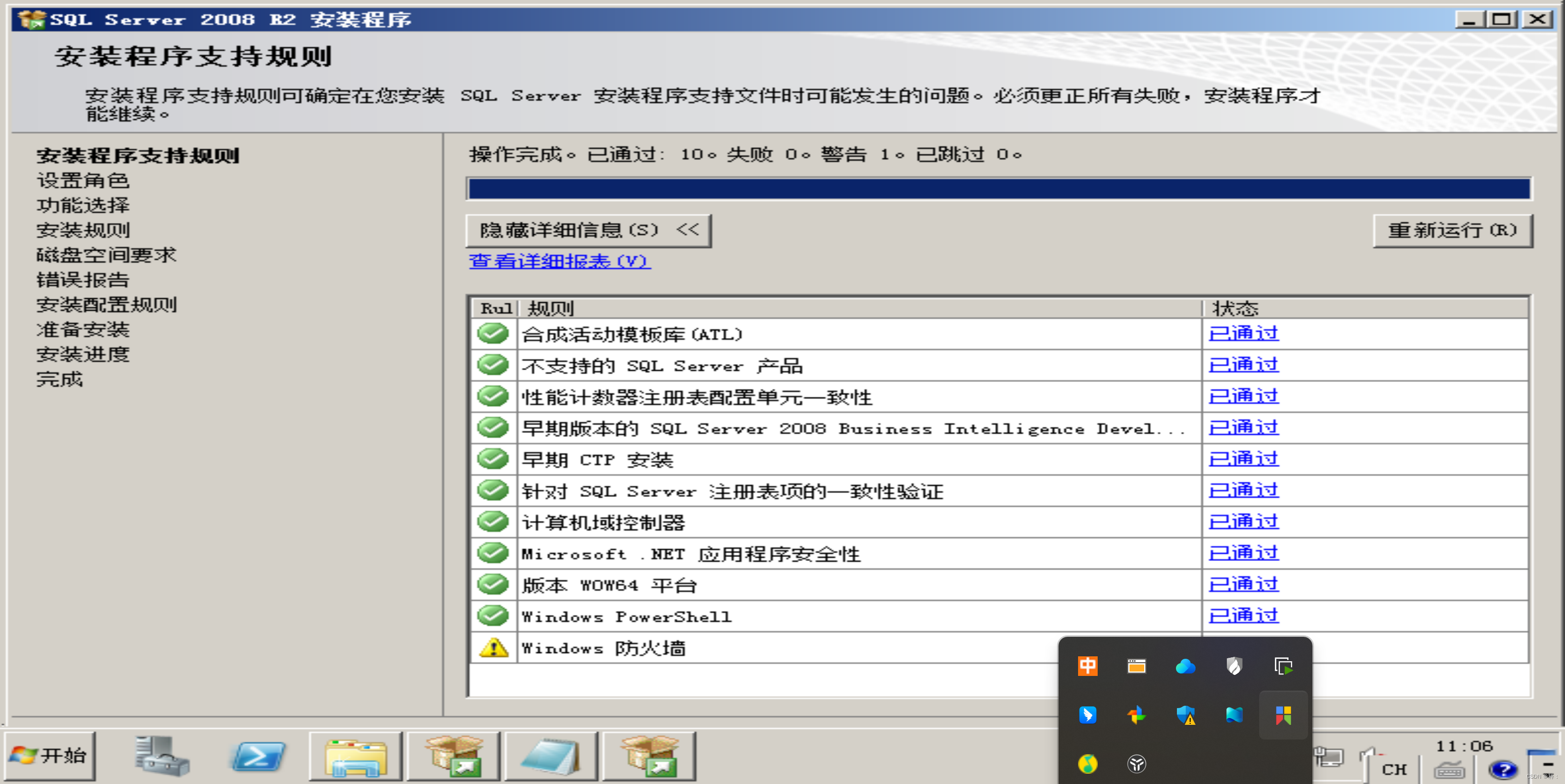Click the 操作完成 summary status line

click(x=745, y=154)
